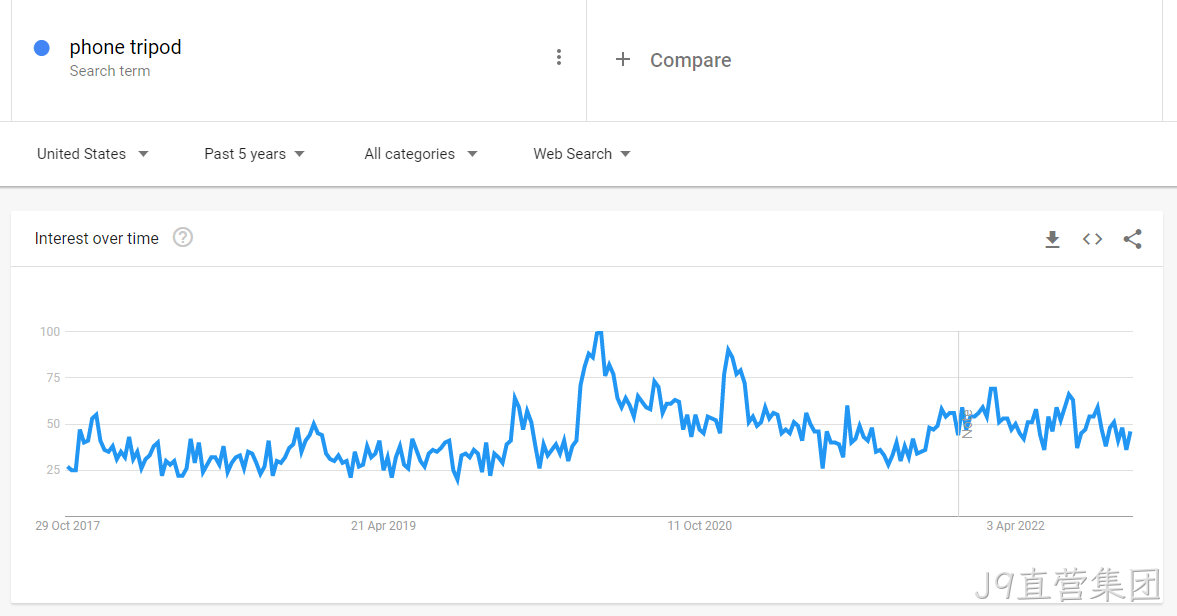Click the chart peak at value 100
1177x616 pixels.
point(598,332)
